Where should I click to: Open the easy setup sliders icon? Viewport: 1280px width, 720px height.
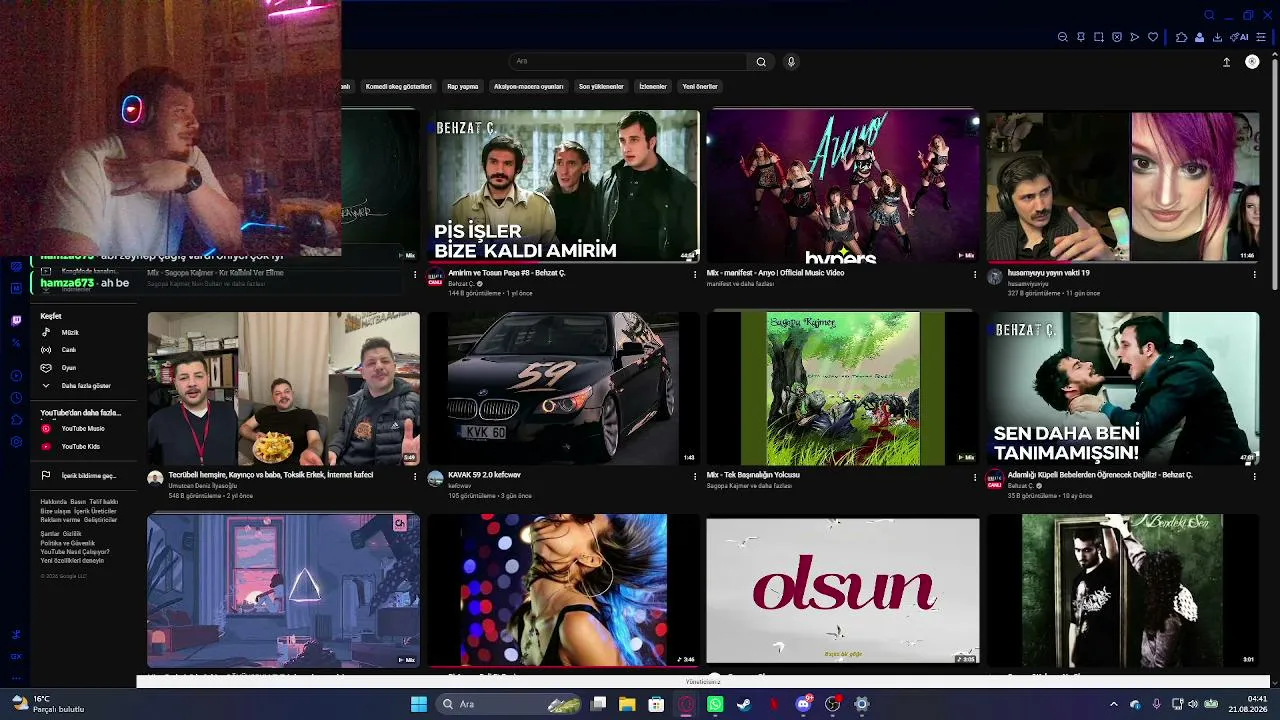pos(1262,37)
